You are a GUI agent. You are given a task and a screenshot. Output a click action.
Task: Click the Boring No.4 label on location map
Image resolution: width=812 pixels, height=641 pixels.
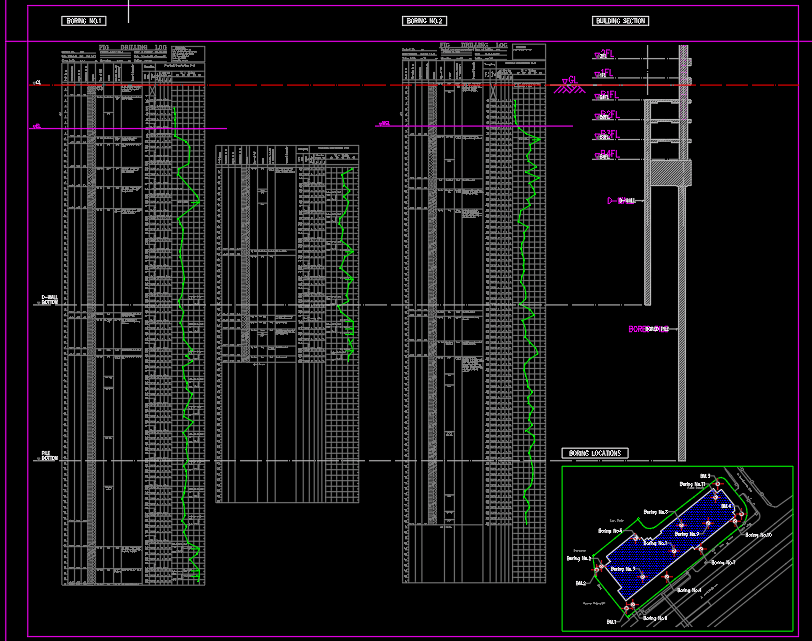pos(689,590)
